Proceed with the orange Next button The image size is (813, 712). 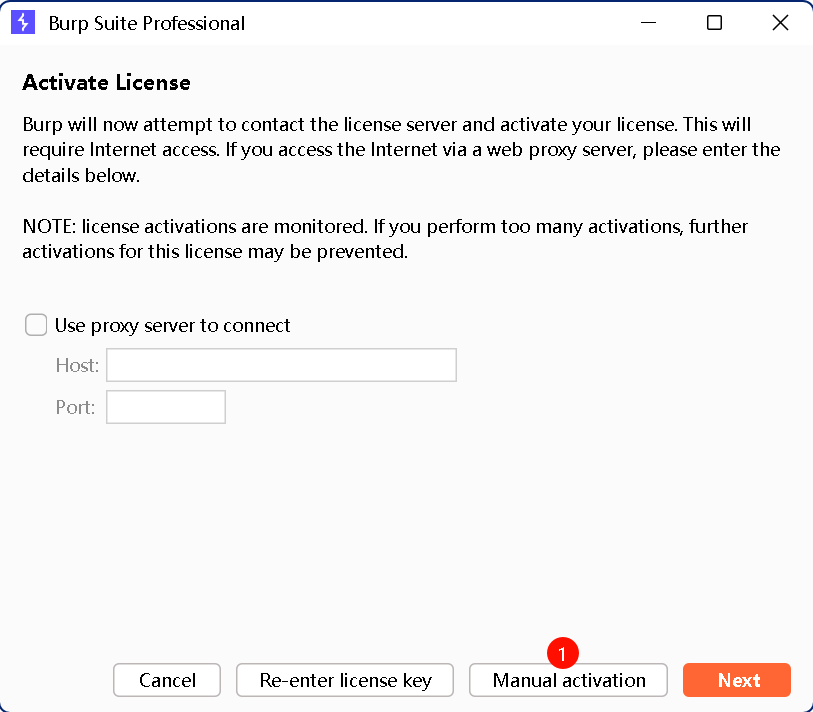[x=737, y=680]
